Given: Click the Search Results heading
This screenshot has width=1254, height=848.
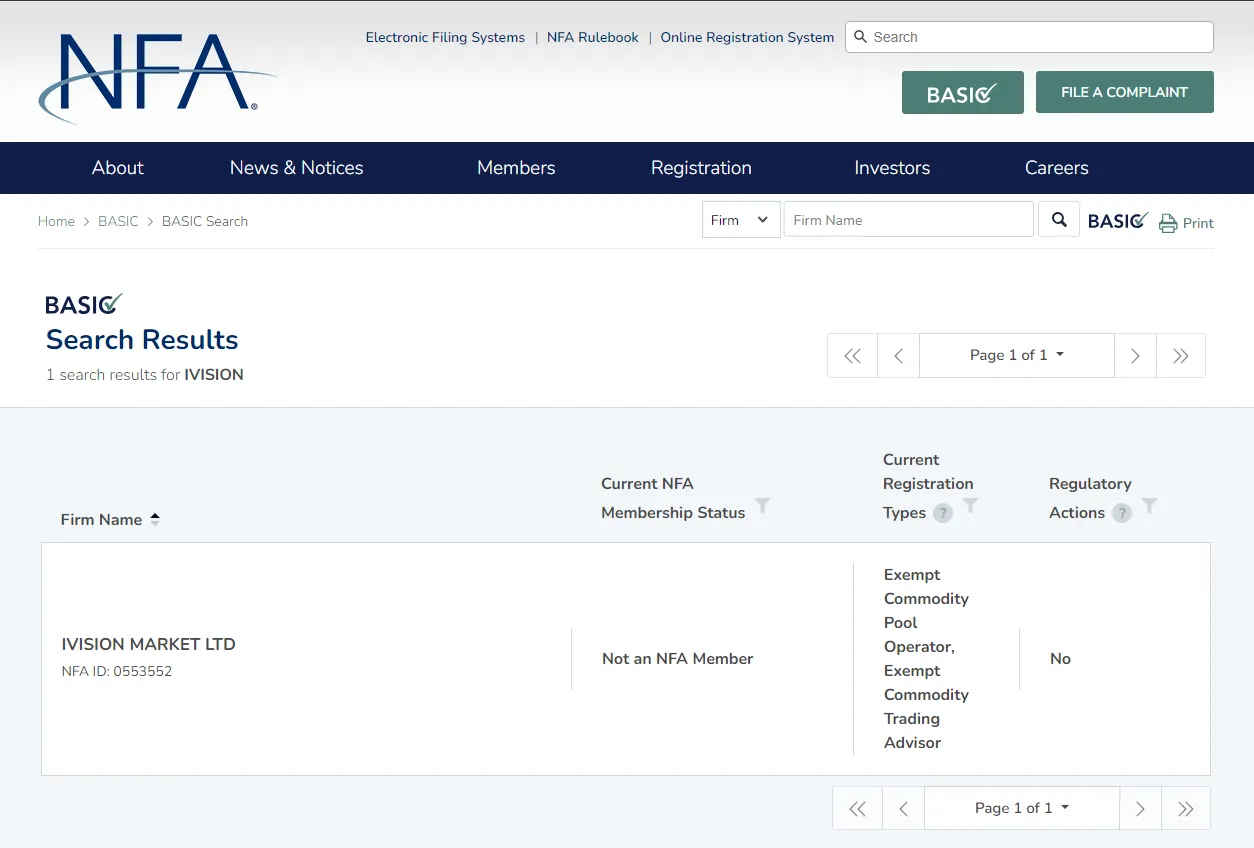Looking at the screenshot, I should [x=142, y=340].
